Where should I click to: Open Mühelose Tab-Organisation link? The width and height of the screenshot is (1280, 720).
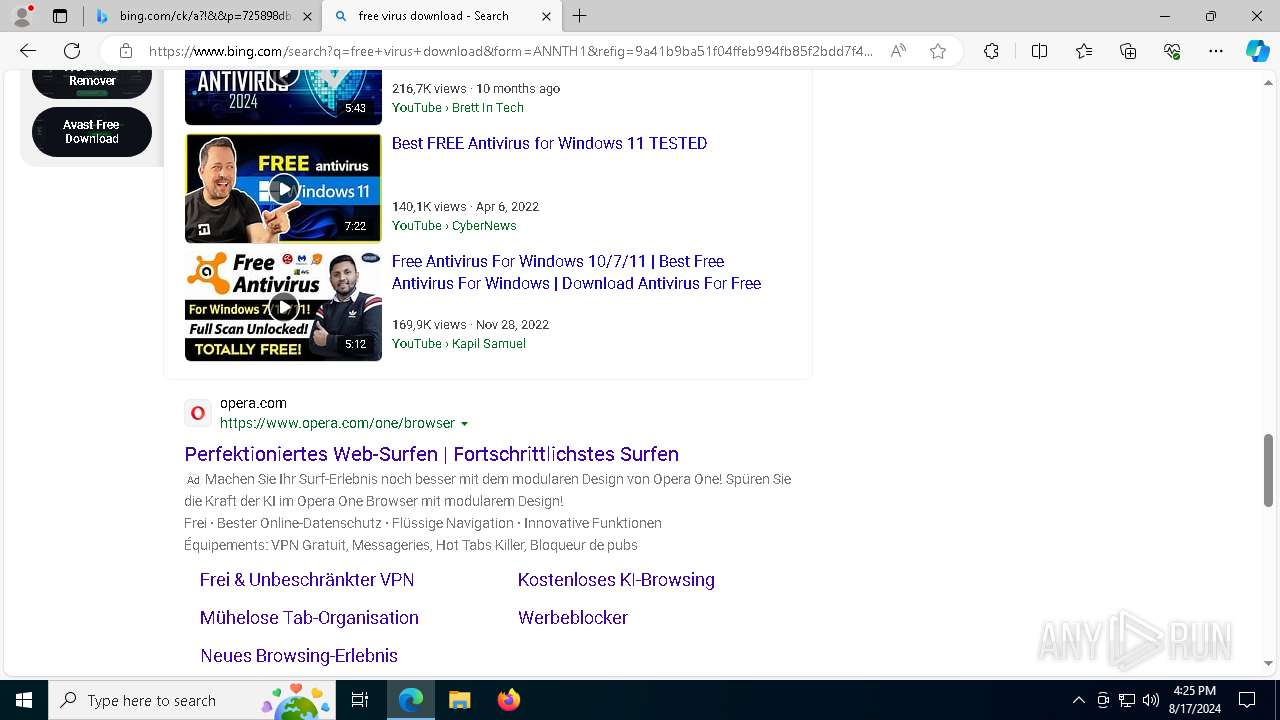(x=309, y=618)
